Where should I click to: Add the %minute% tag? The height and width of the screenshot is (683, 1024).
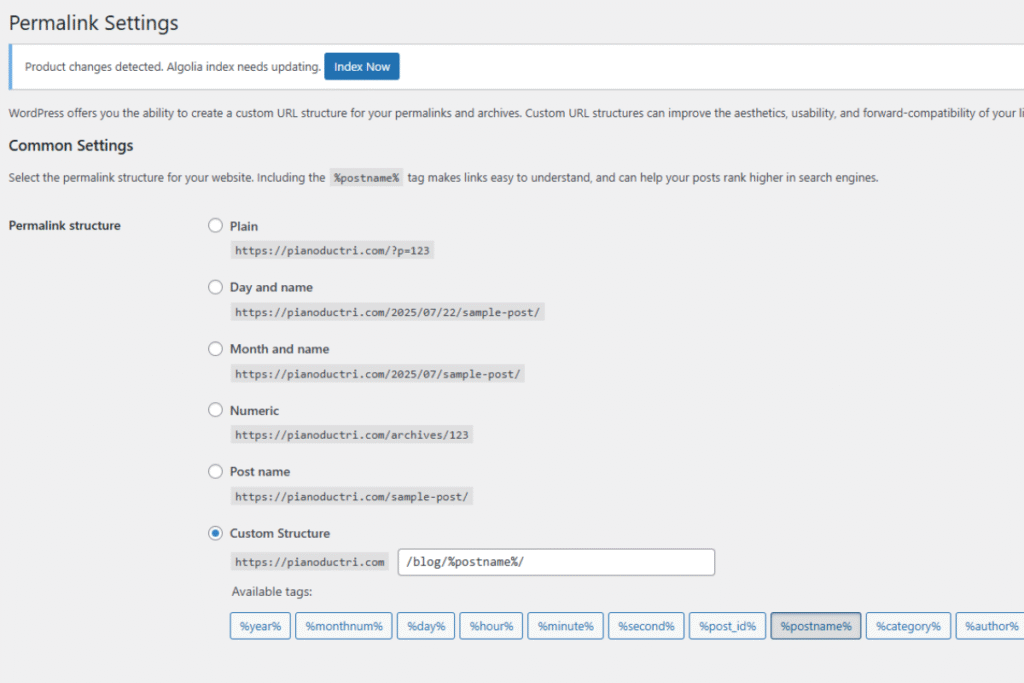(565, 626)
